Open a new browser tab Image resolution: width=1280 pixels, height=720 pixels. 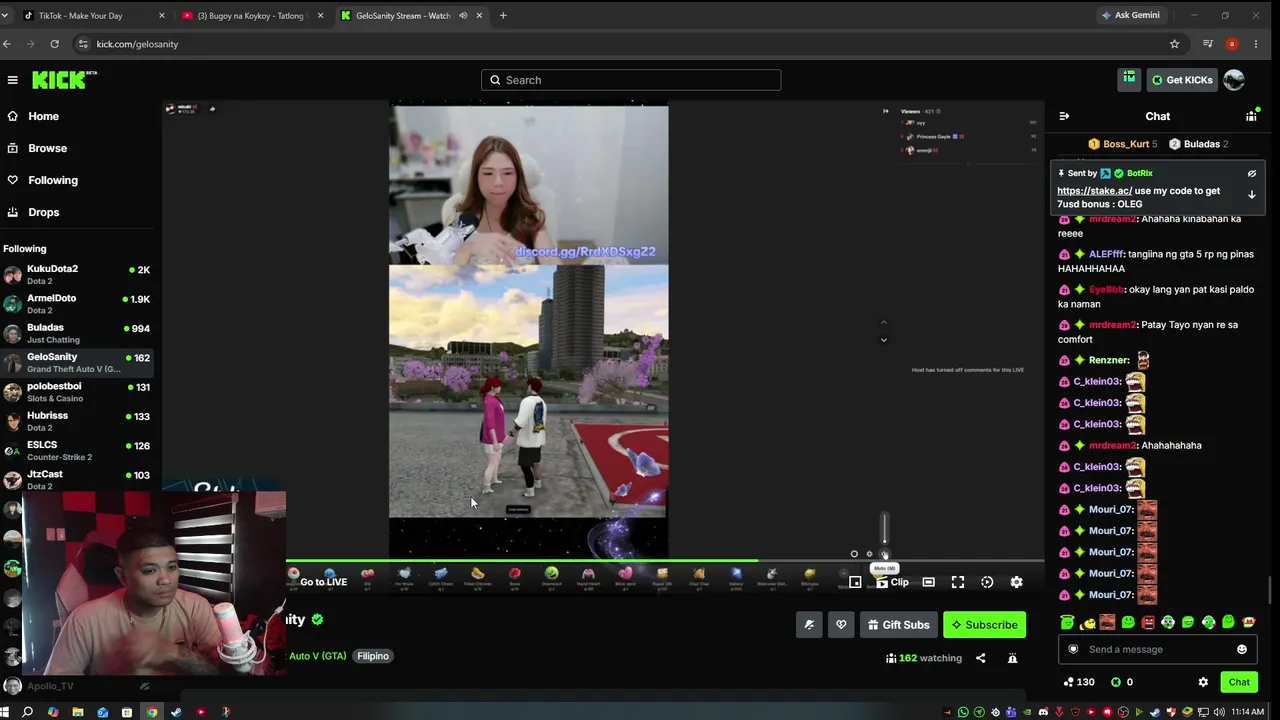click(503, 15)
